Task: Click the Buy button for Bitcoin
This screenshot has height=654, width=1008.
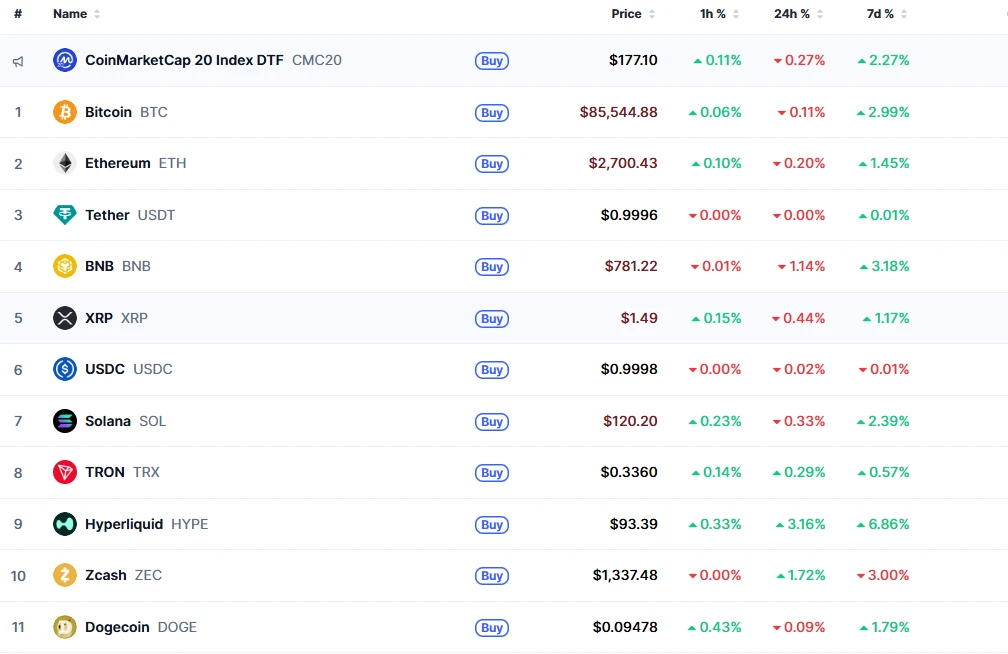Action: tap(492, 113)
